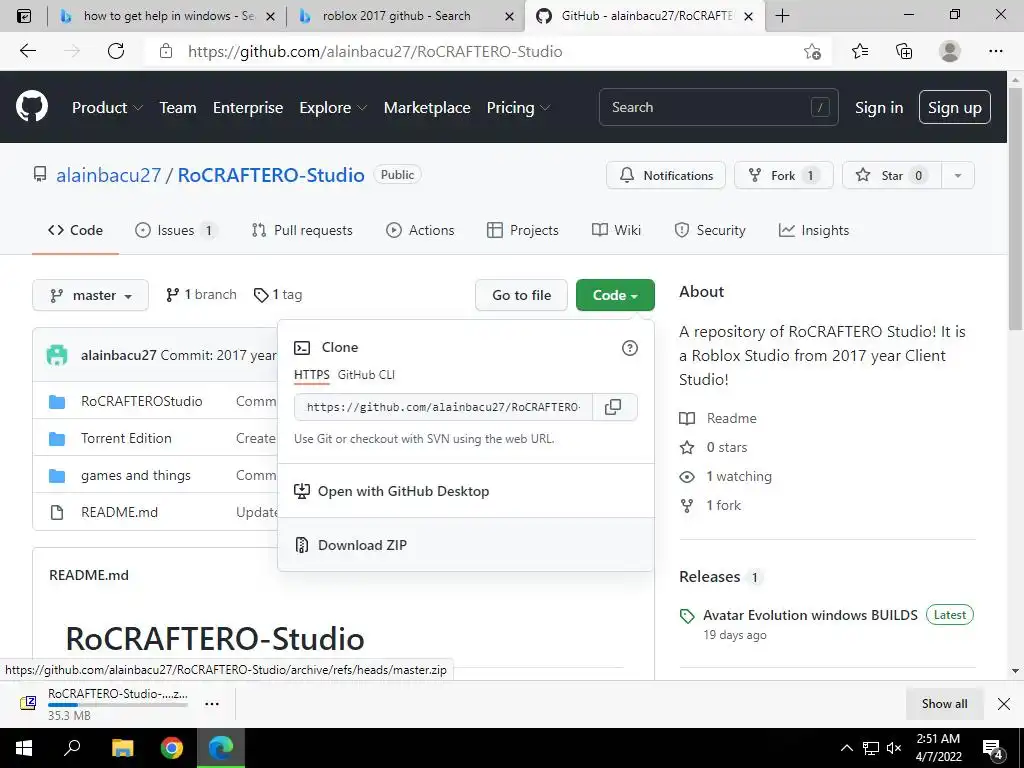The height and width of the screenshot is (768, 1024).
Task: Click the Notifications button
Action: [666, 175]
